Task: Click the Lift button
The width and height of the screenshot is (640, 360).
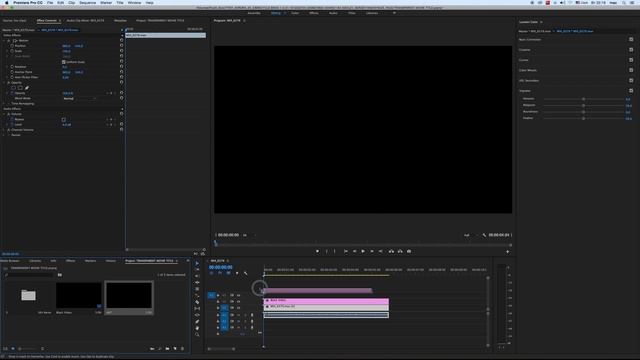Action: (x=391, y=251)
